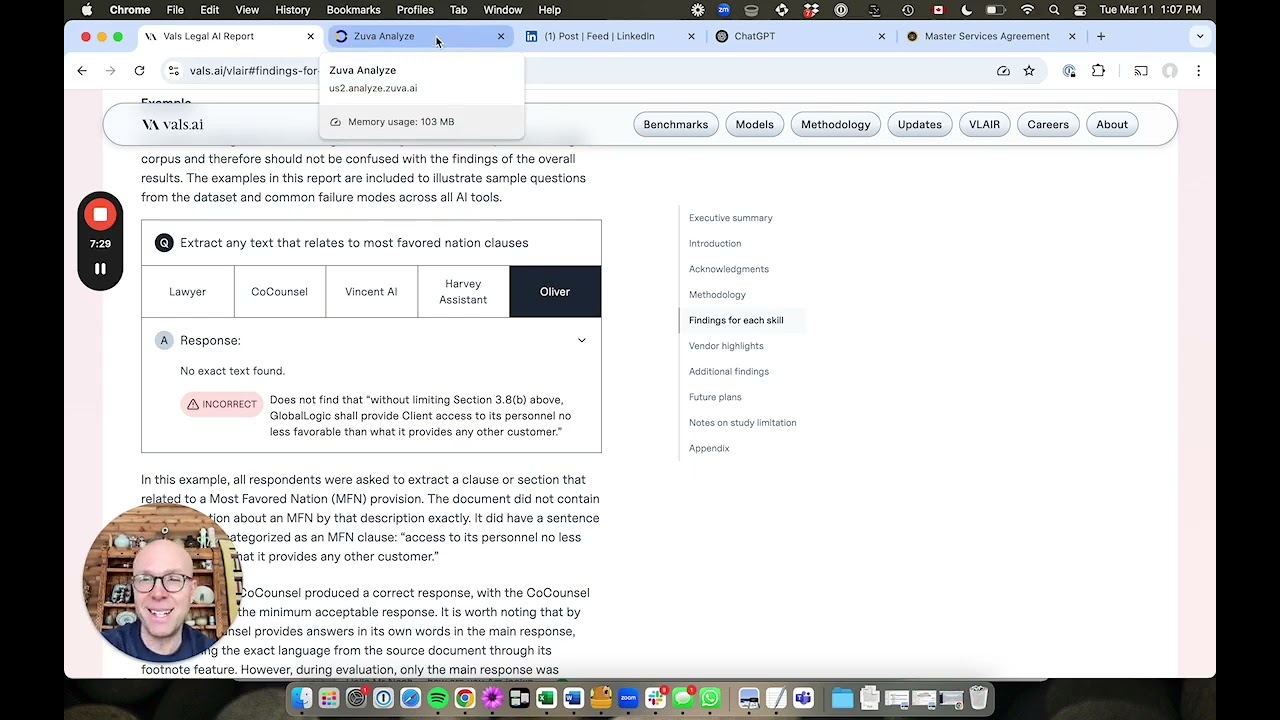1280x720 pixels.
Task: Open the Benchmarks nav button
Action: [x=676, y=125]
